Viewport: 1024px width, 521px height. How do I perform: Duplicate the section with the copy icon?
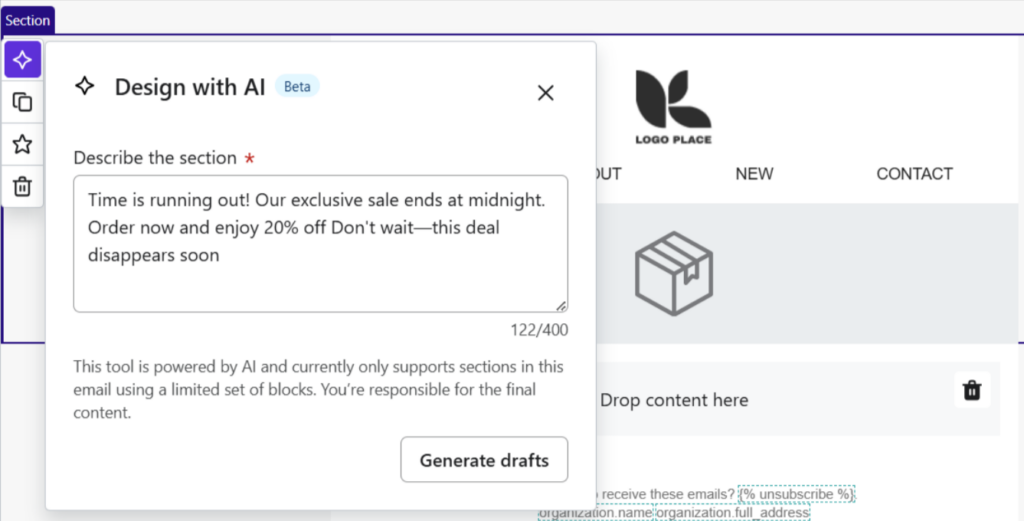tap(23, 103)
